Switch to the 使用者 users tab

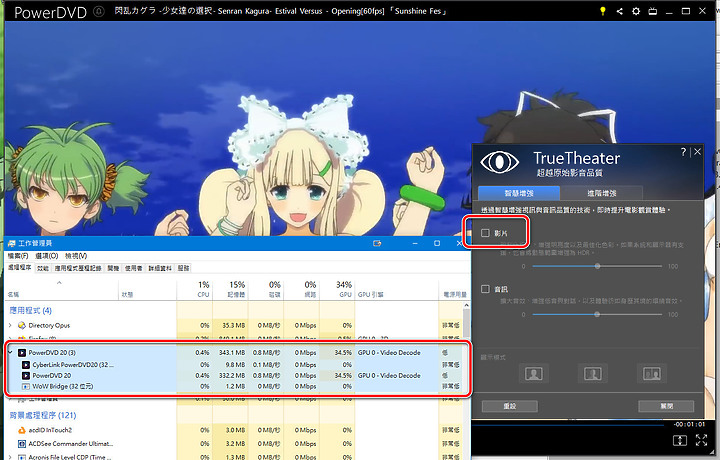[x=134, y=268]
